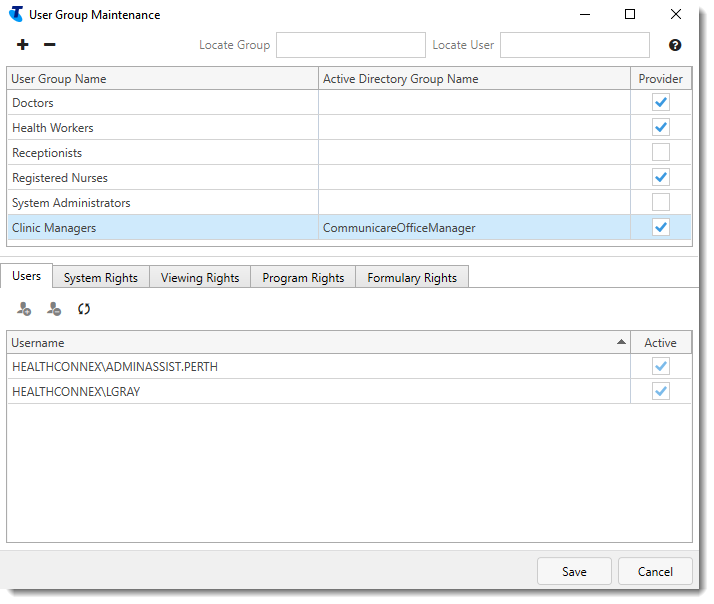Click the Active column header
714x604 pixels.
[661, 343]
